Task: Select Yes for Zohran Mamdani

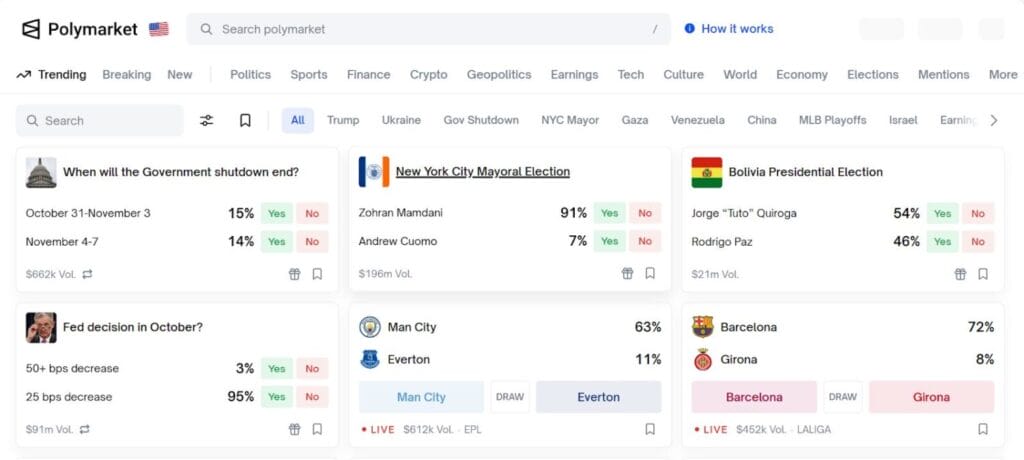Action: 609,213
